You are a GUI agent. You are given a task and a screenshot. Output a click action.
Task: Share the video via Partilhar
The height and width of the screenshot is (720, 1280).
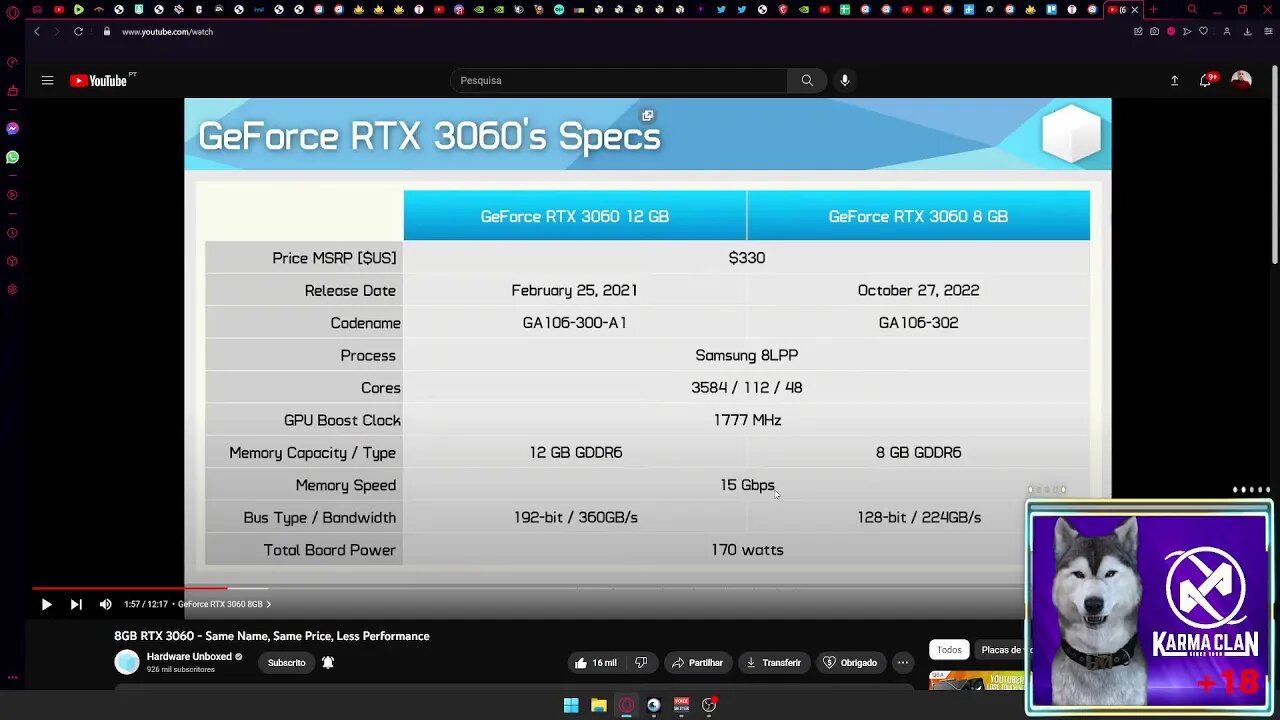click(697, 662)
